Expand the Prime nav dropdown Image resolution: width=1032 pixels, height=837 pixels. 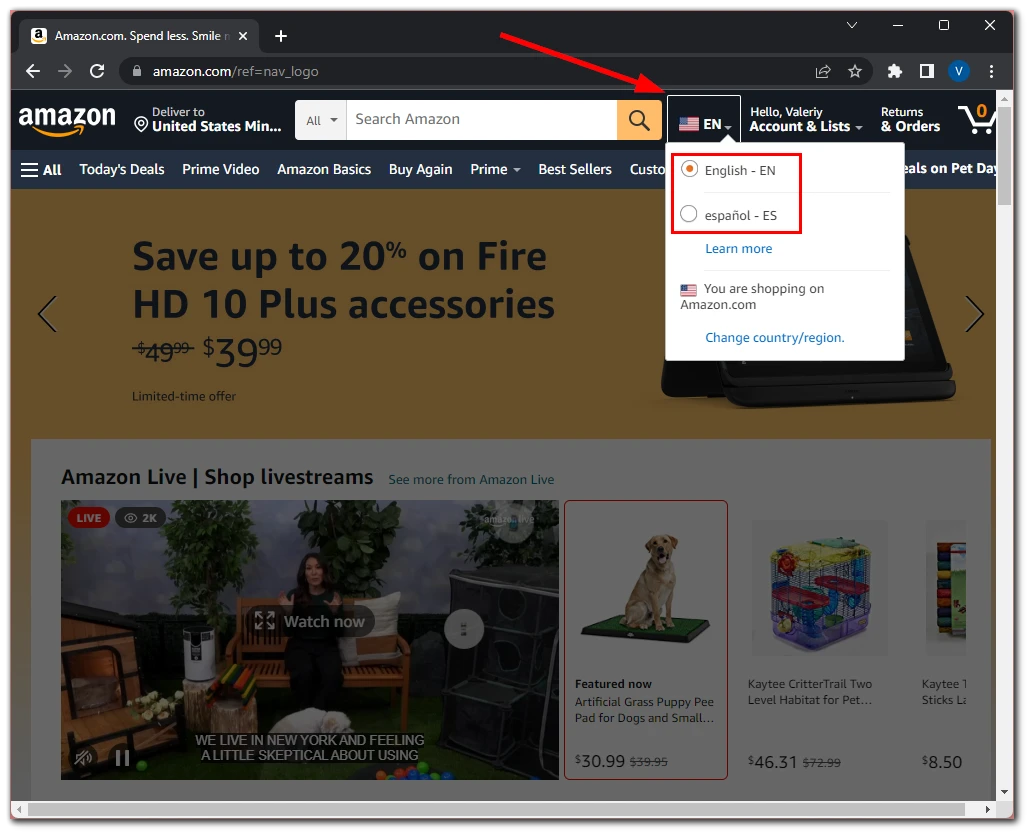(x=496, y=169)
